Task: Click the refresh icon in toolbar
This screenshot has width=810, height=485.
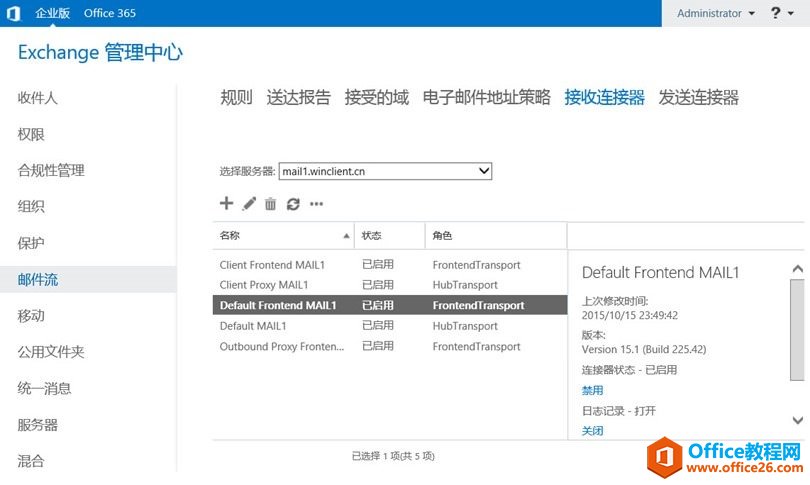Action: (x=293, y=204)
